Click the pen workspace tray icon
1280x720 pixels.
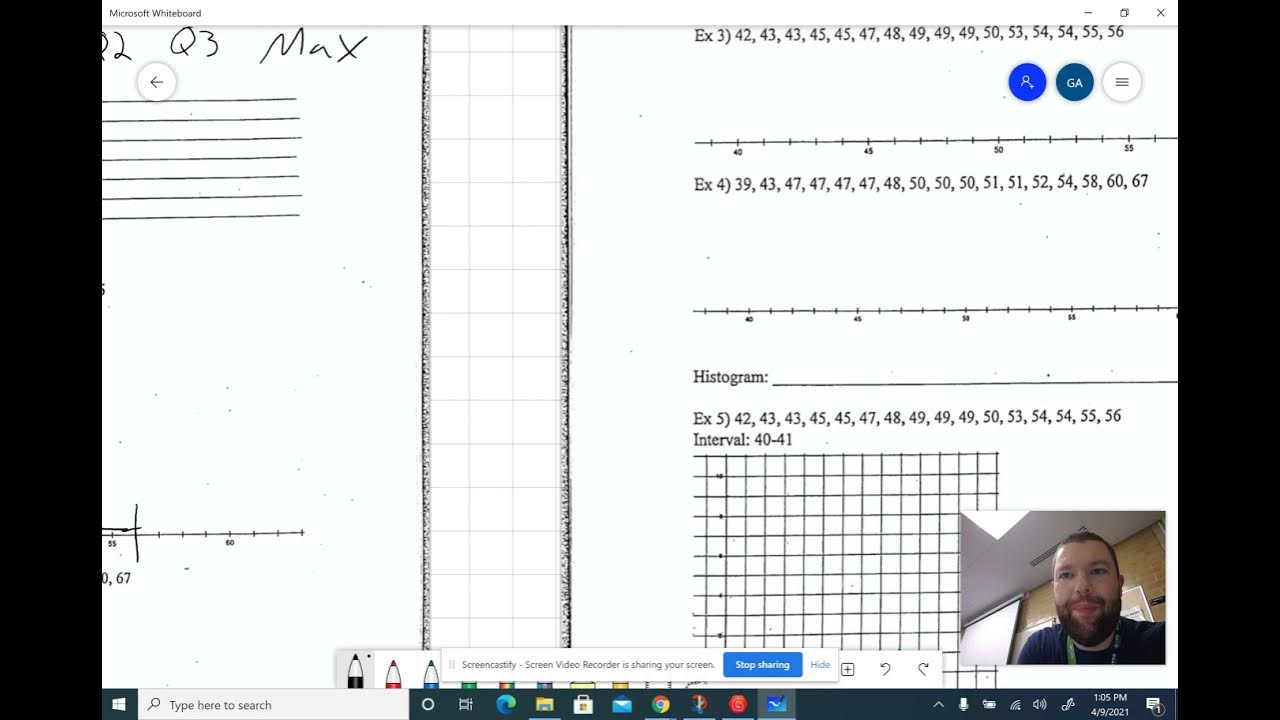tap(1068, 704)
